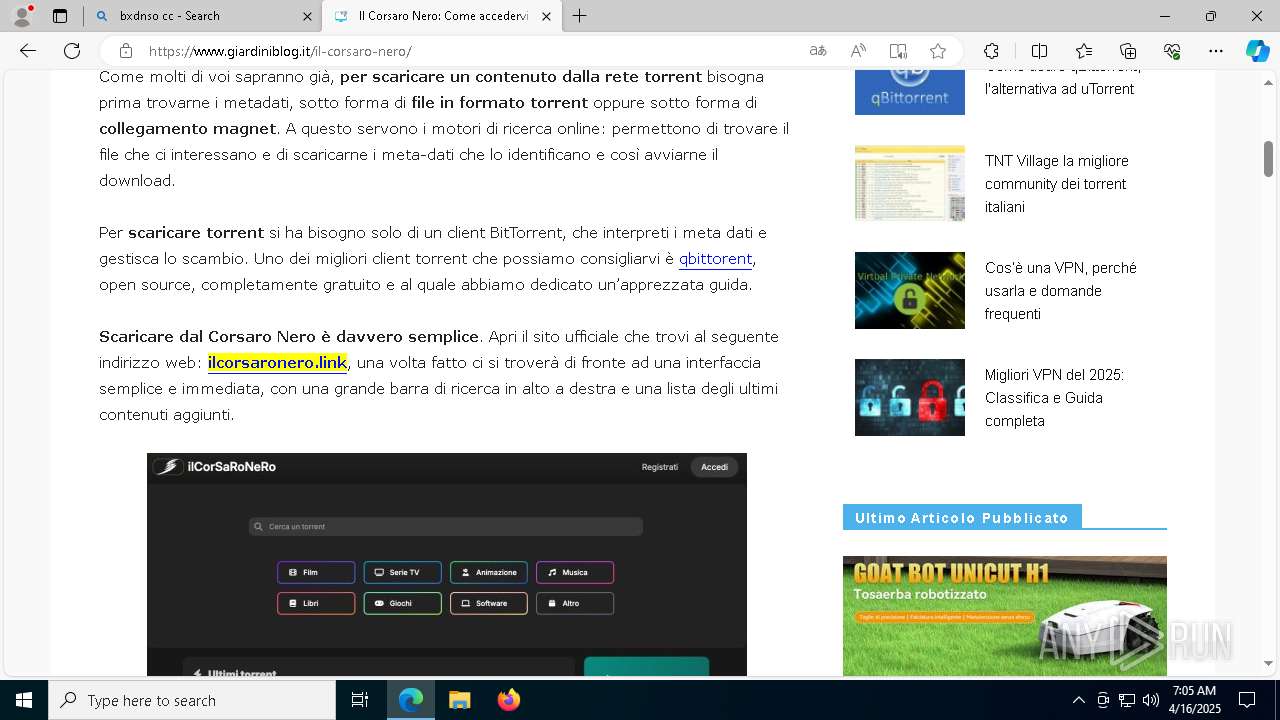Open the Extensions puzzle icon
This screenshot has width=1280, height=720.
(991, 51)
